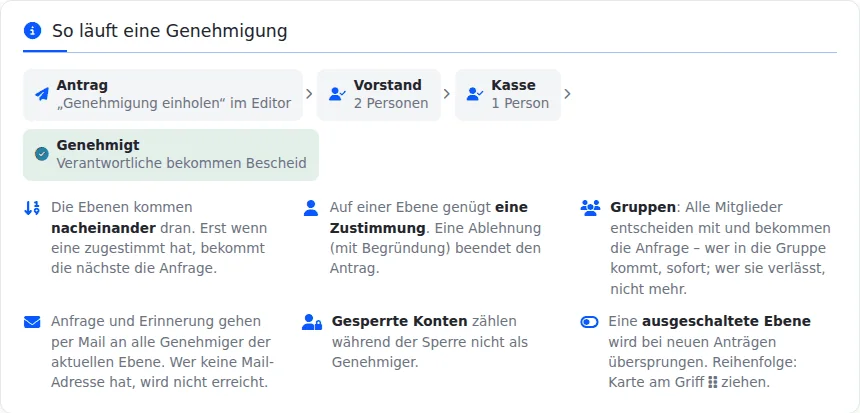Viewport: 860px width, 413px height.
Task: Click the sort-order icon beside 'nacheinander' text
Action: pos(32,208)
